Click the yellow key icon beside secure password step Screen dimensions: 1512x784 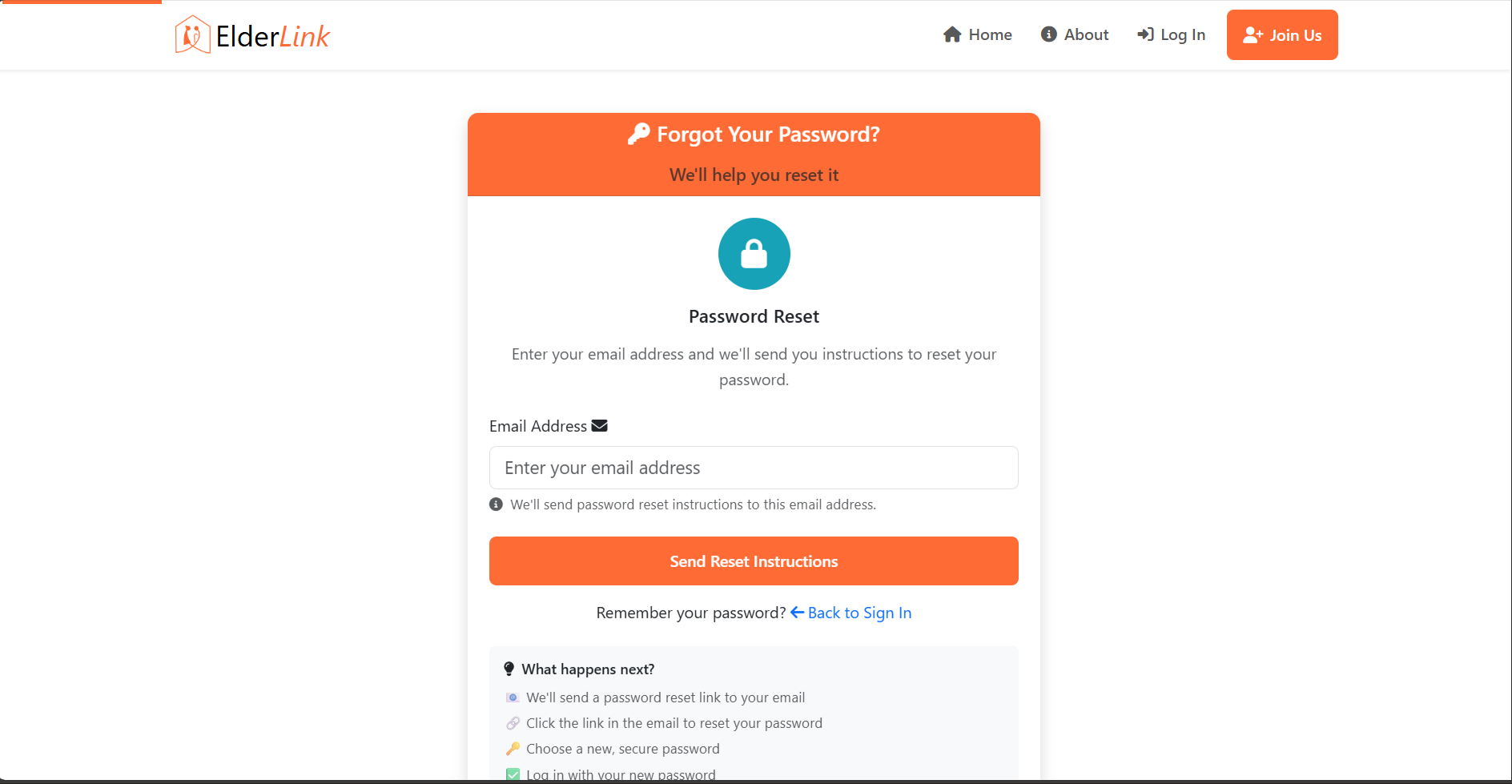pyautogui.click(x=513, y=748)
